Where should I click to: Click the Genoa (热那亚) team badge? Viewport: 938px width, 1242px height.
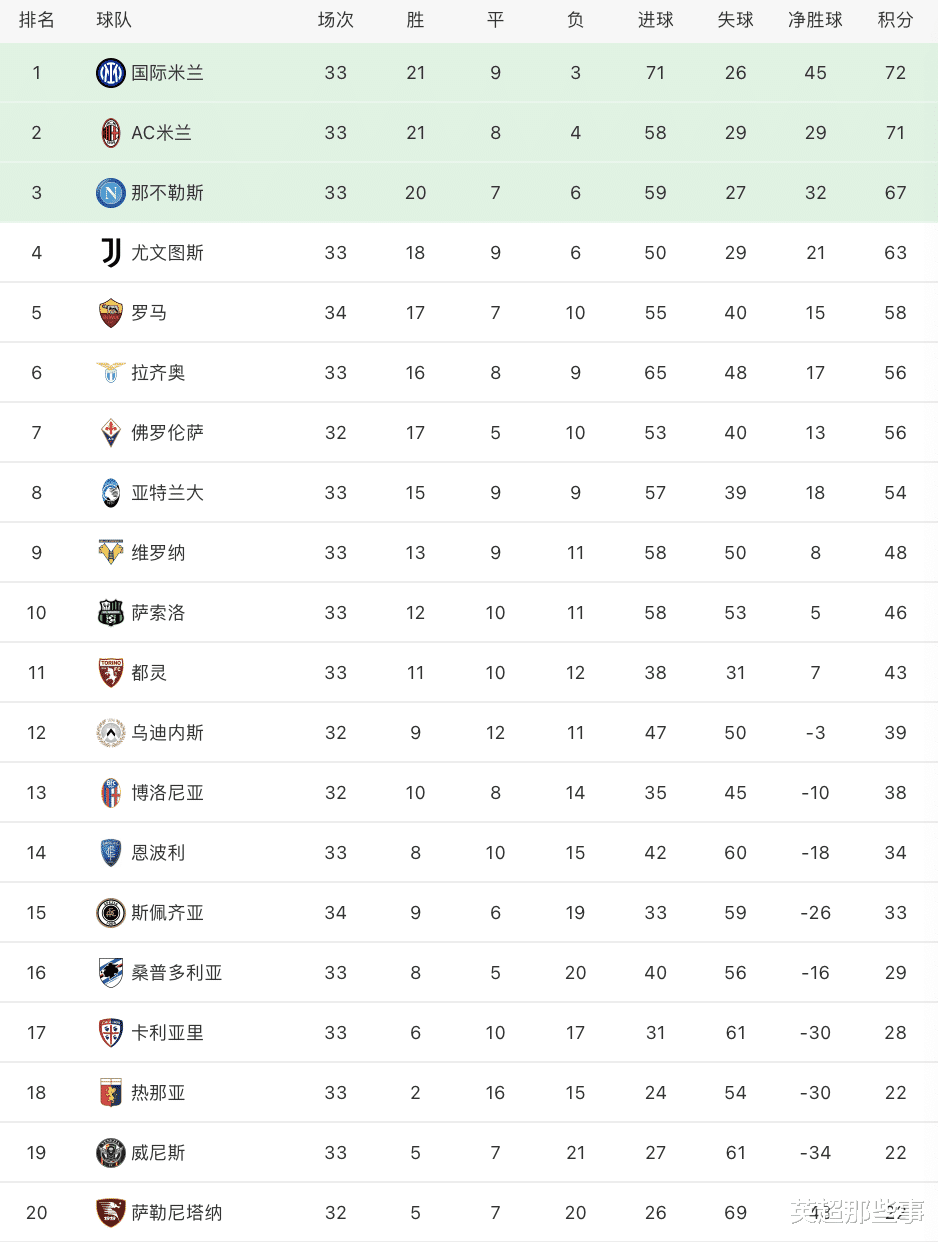point(111,1093)
